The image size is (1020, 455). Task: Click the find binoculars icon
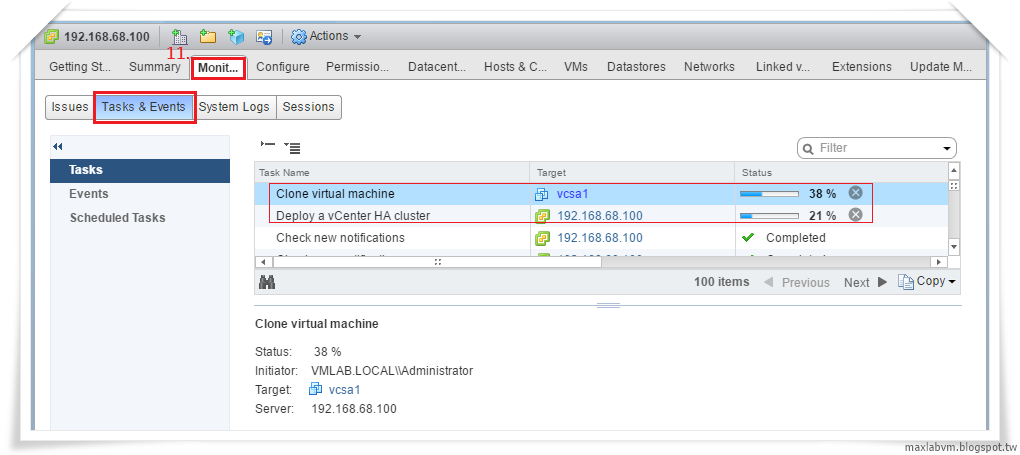[267, 282]
